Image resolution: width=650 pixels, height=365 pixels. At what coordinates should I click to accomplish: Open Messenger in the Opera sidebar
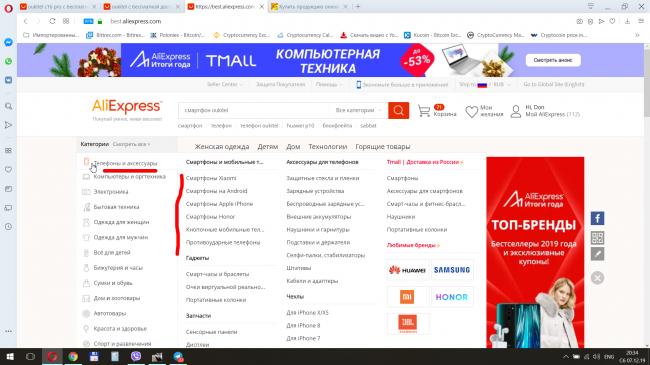(x=8, y=42)
